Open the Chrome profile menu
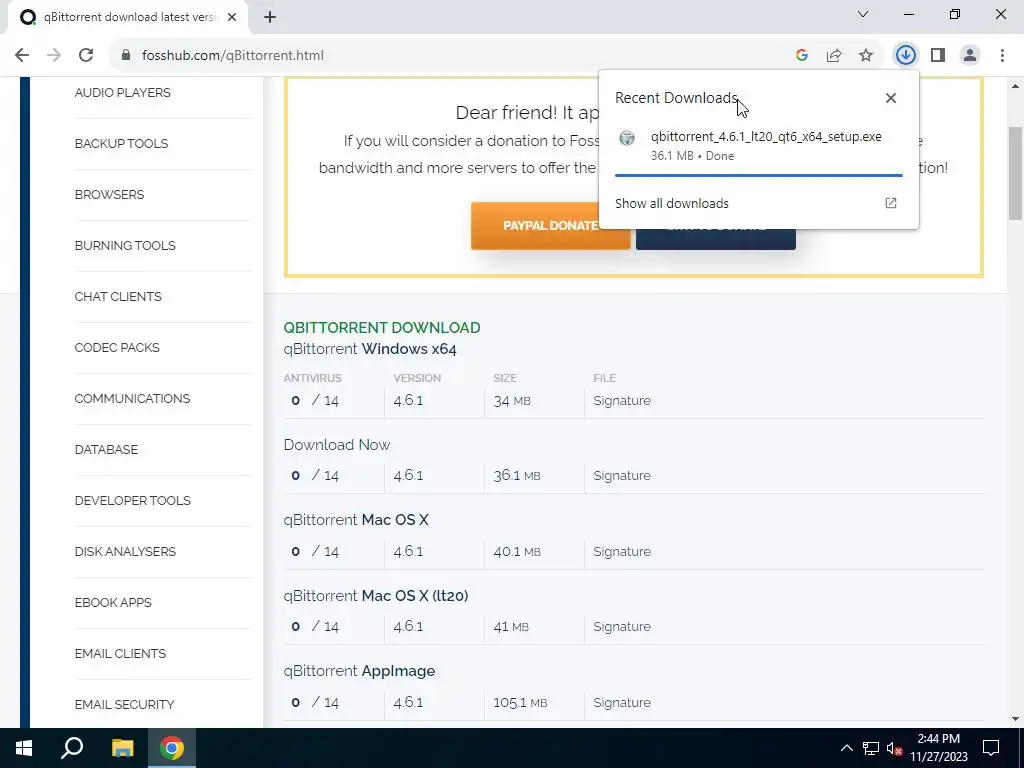Image resolution: width=1024 pixels, height=768 pixels. pos(970,56)
